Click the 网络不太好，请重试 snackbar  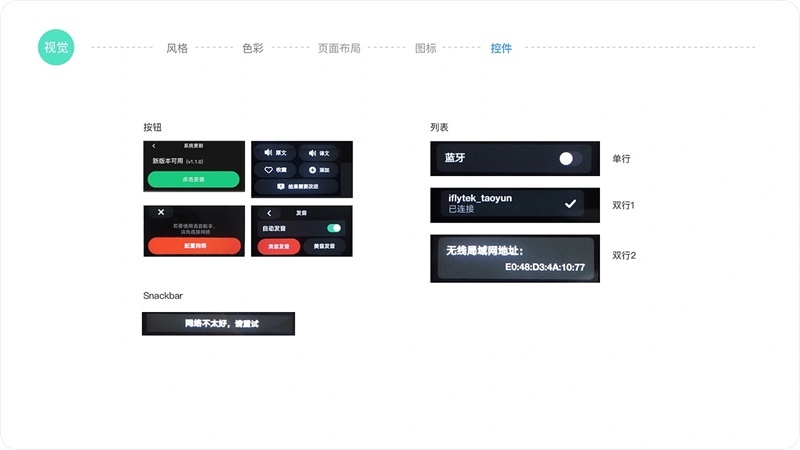pyautogui.click(x=218, y=323)
